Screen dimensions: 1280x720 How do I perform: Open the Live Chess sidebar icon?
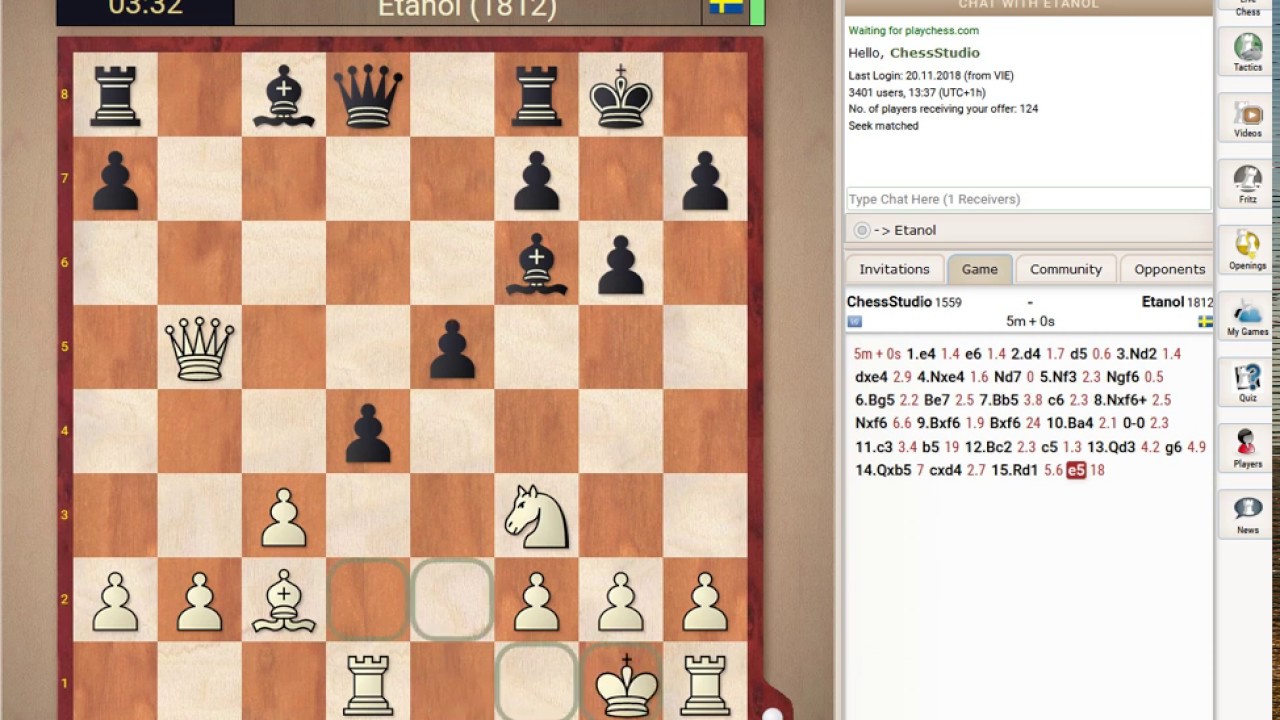[1247, 8]
